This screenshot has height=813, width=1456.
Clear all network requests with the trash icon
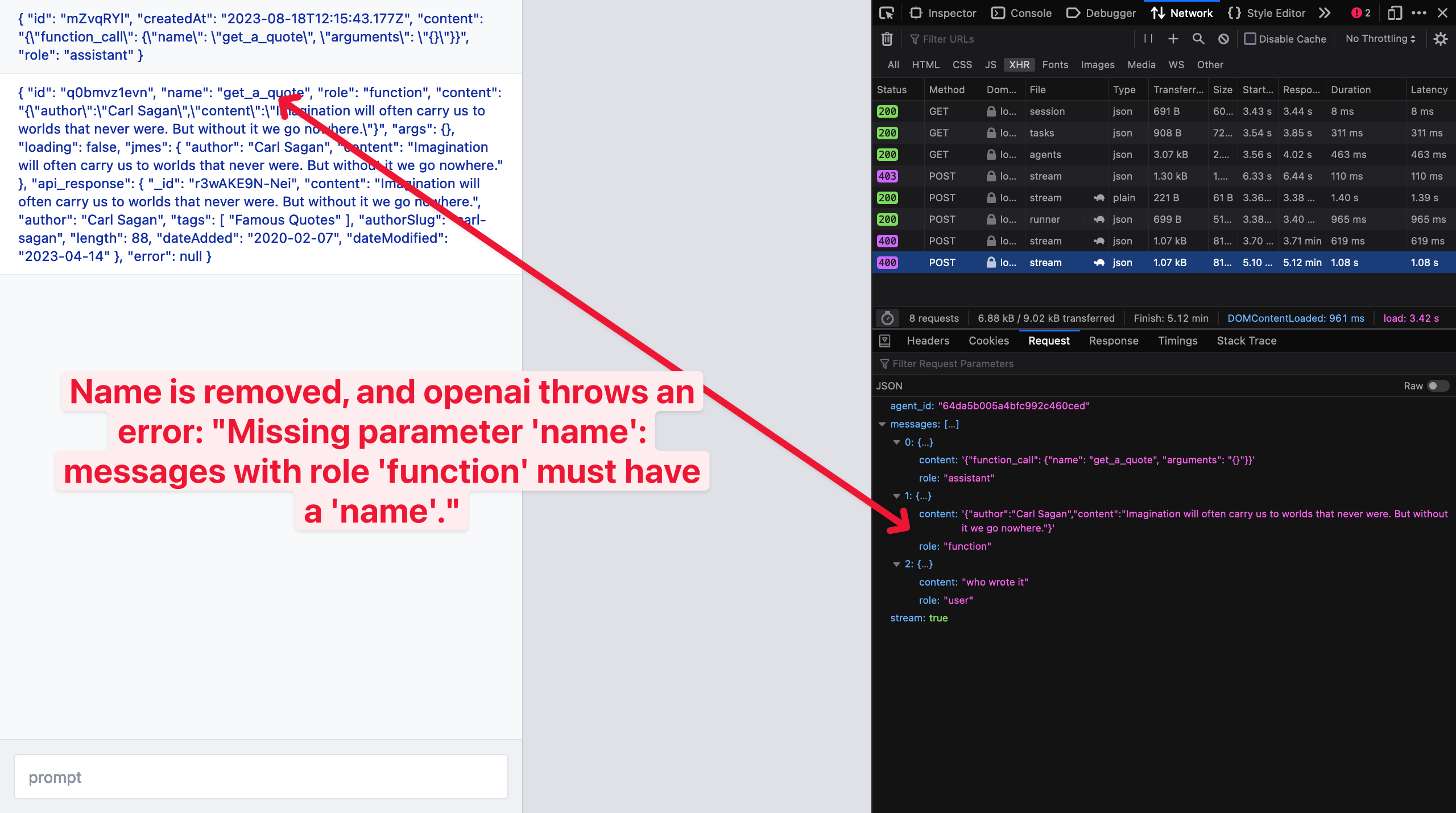[887, 39]
